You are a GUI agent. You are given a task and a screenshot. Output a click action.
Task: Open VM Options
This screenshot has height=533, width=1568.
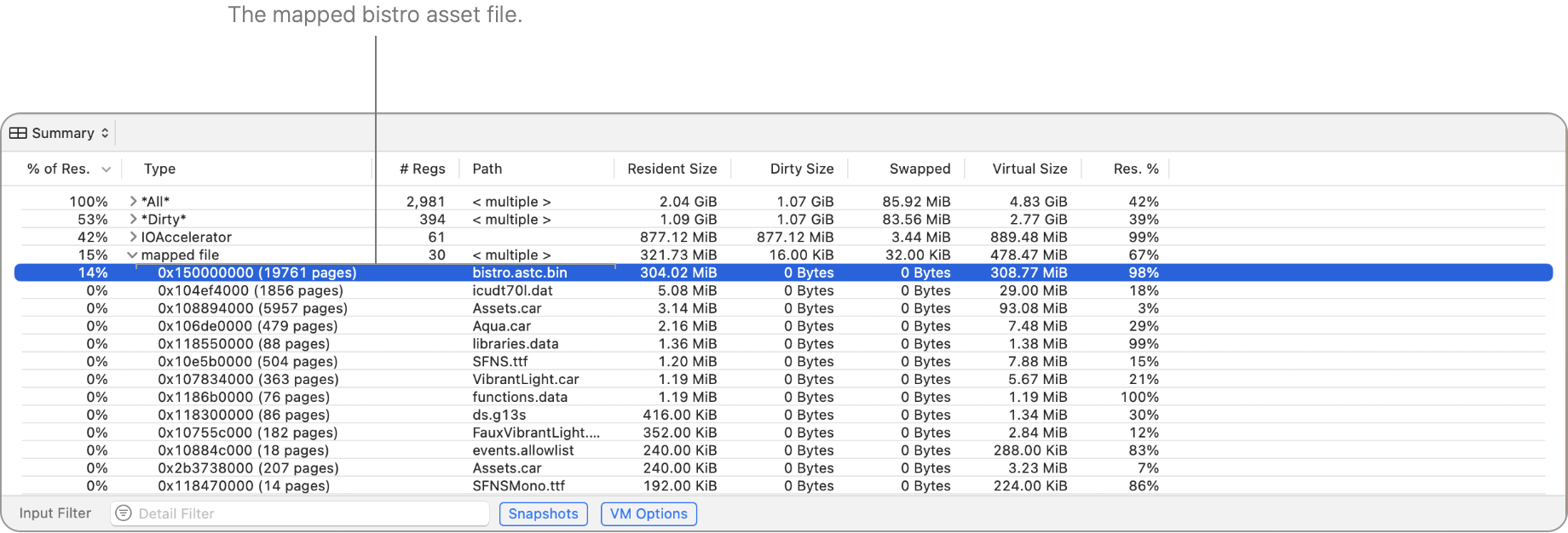tap(649, 513)
